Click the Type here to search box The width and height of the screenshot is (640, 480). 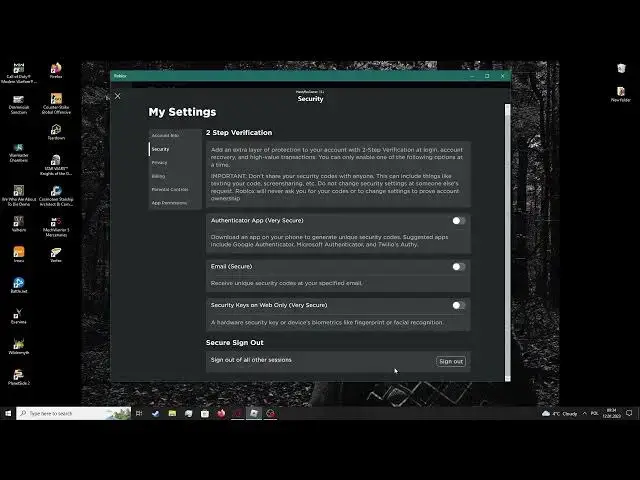(x=73, y=413)
